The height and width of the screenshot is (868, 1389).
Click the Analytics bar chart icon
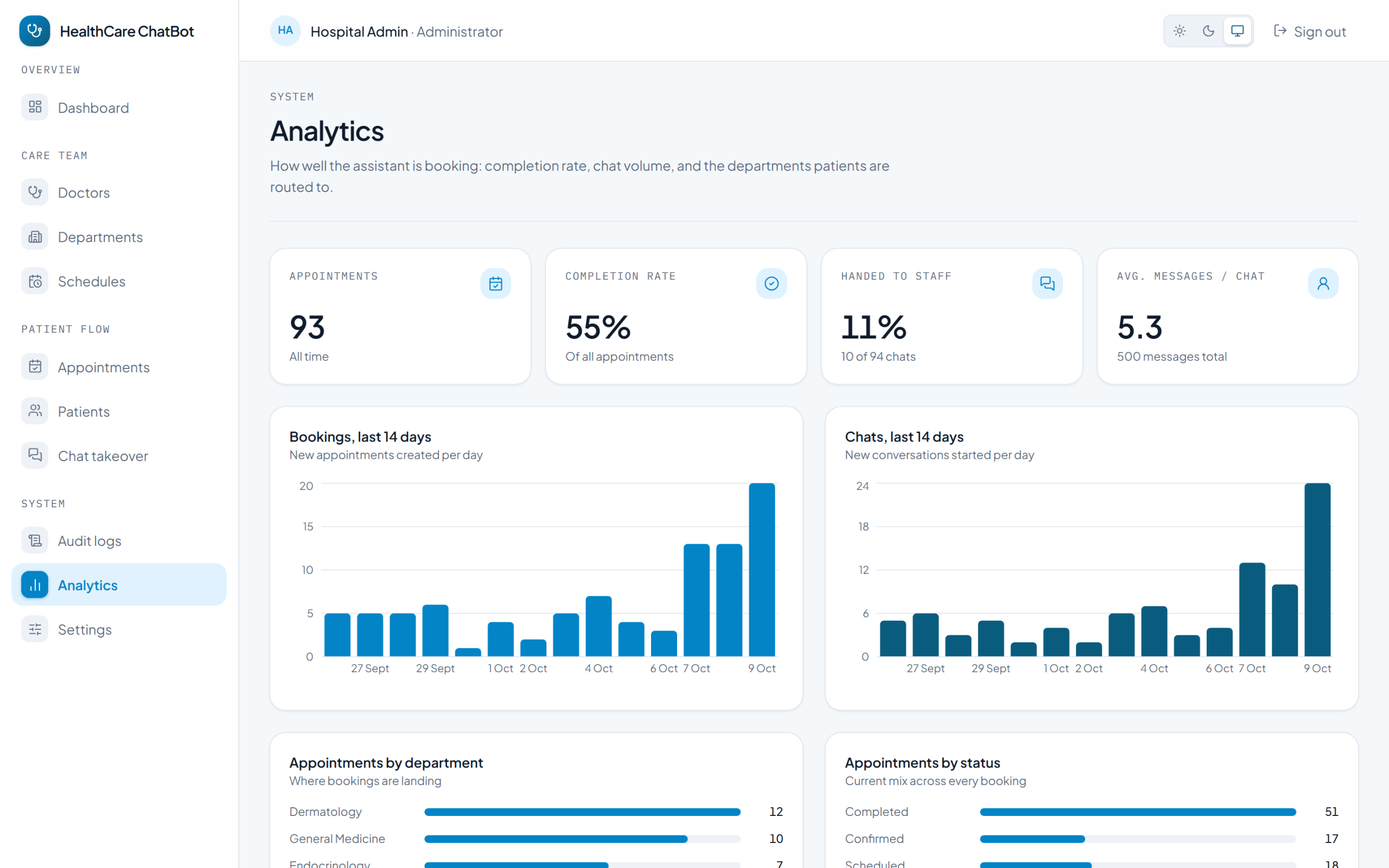[x=35, y=585]
